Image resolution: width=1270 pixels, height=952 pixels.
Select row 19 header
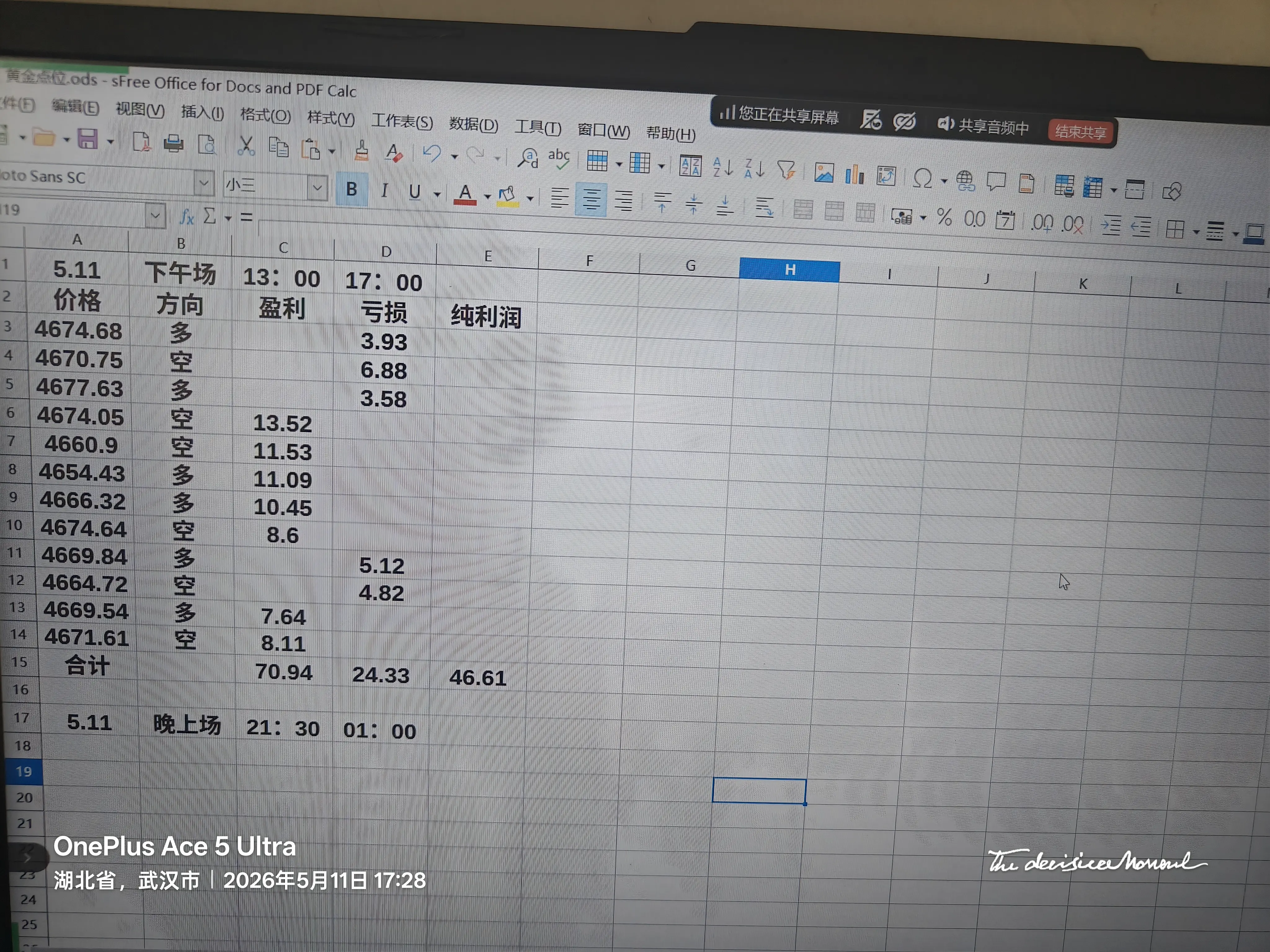click(x=24, y=771)
